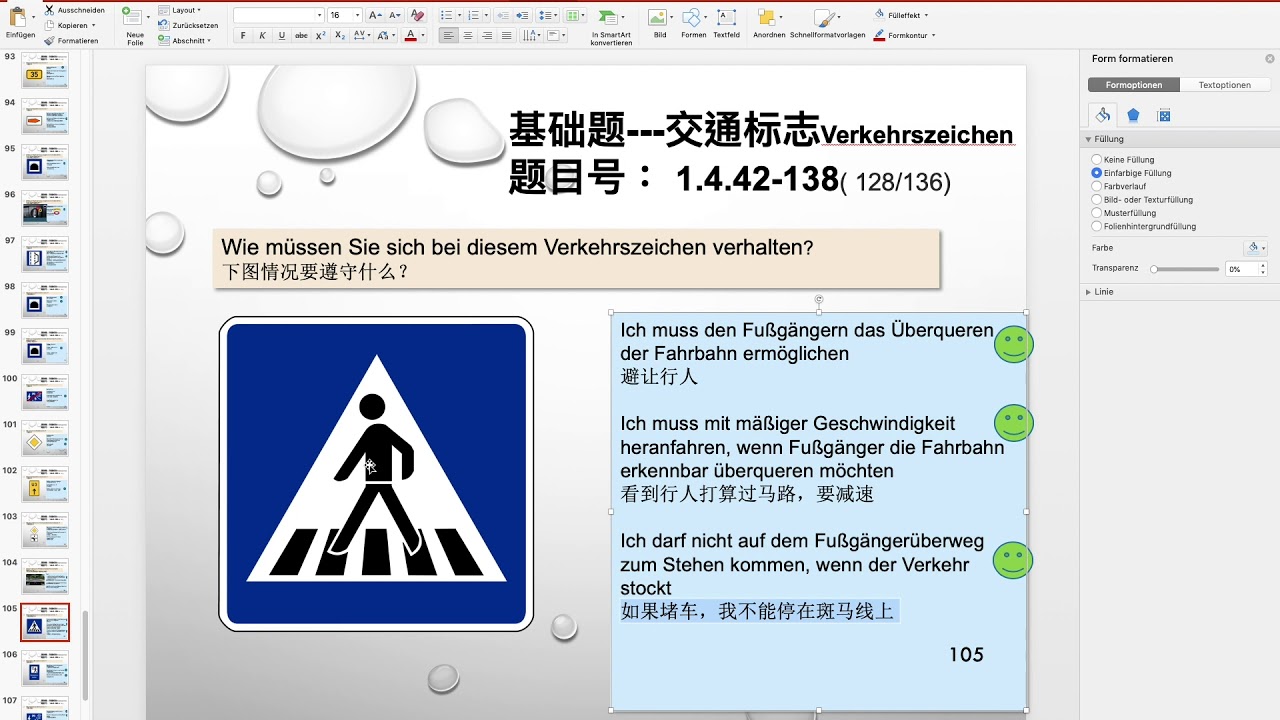Center align text

coord(467,35)
